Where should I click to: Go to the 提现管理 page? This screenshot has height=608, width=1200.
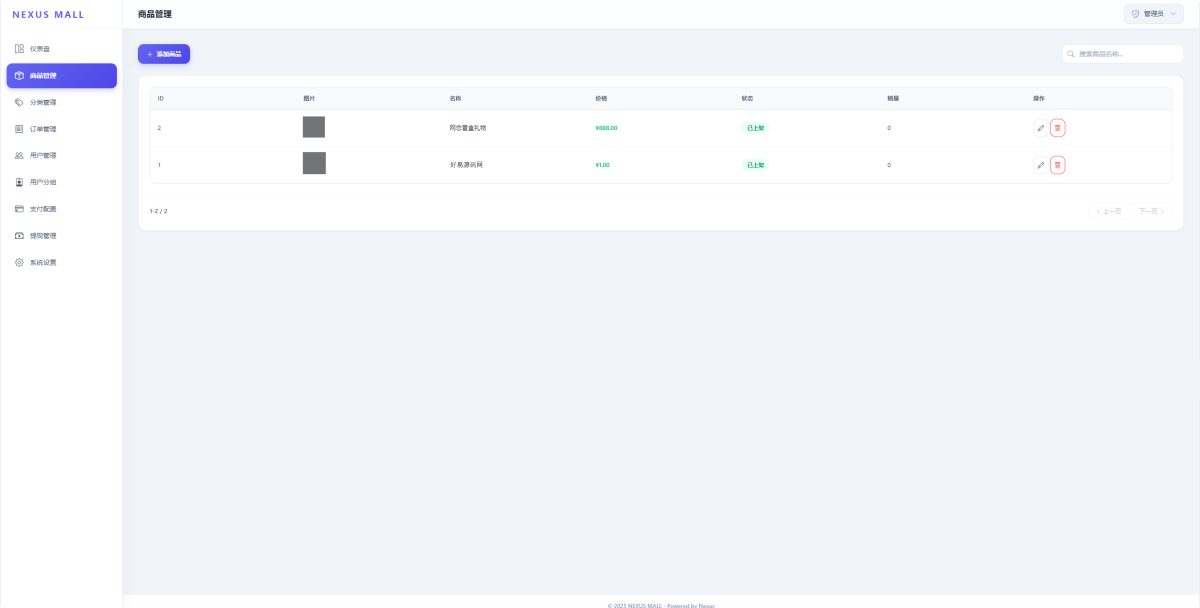click(61, 236)
